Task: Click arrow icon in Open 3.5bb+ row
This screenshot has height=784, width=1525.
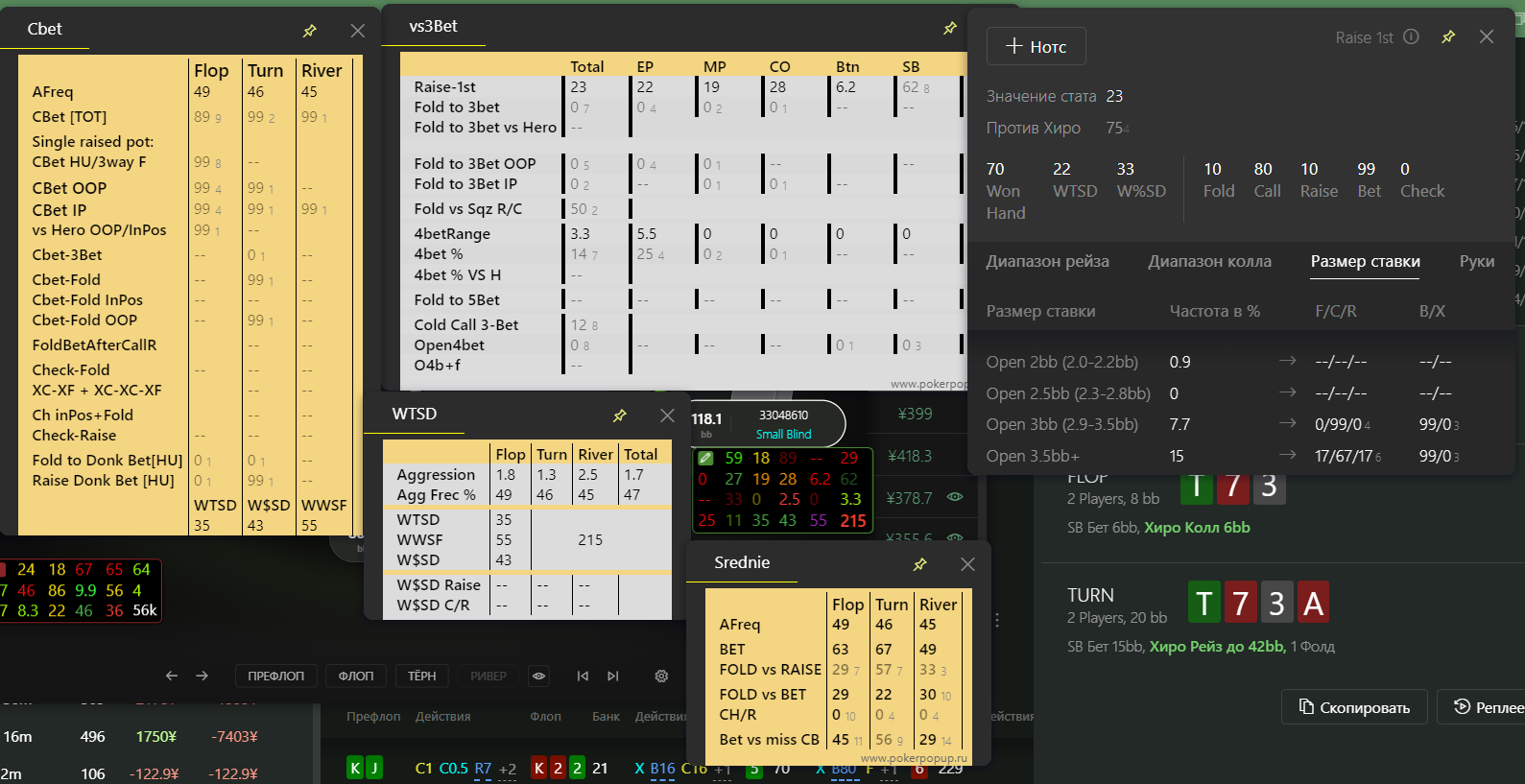Action: coord(1288,455)
